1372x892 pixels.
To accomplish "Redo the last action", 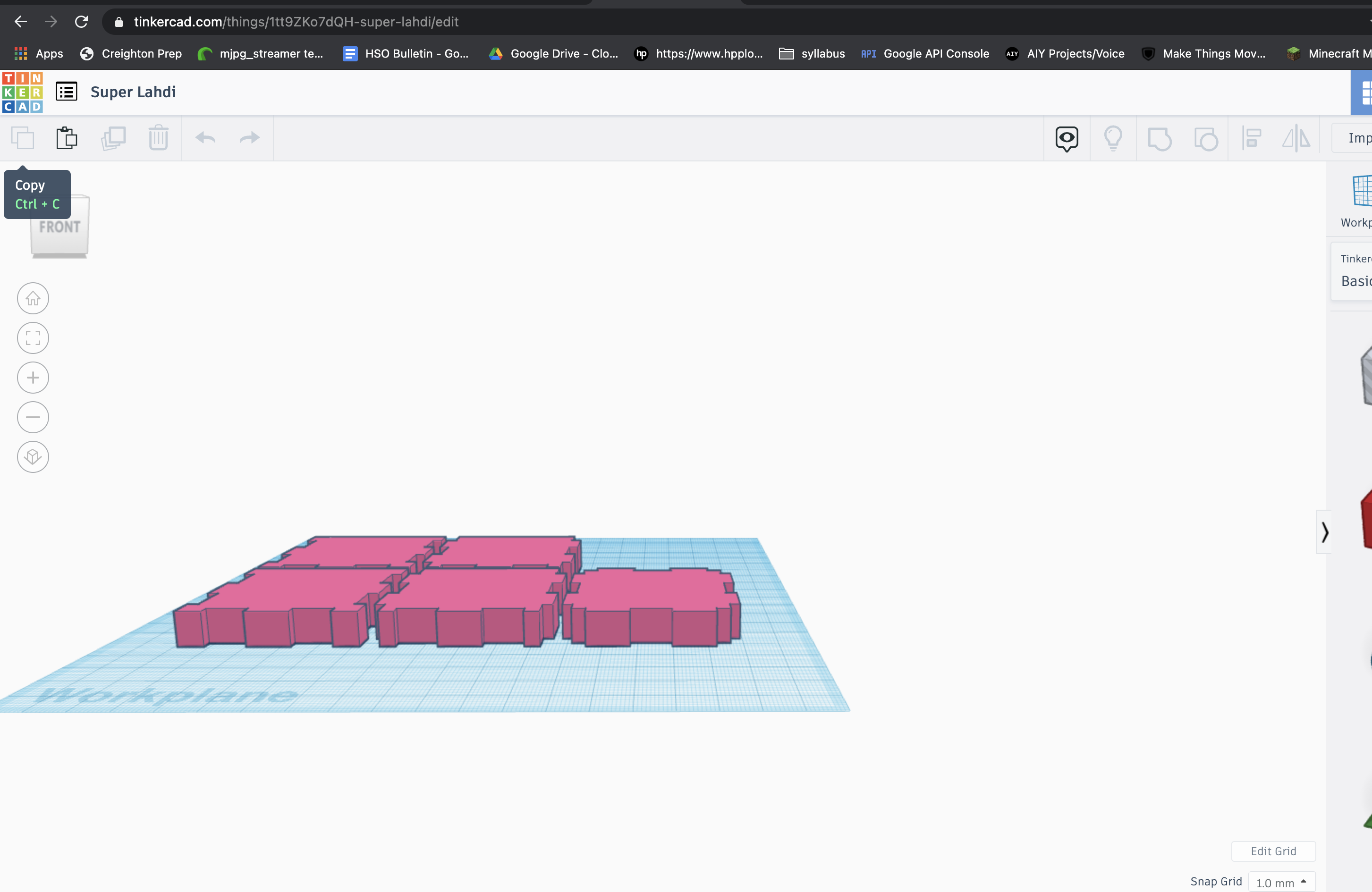I will [250, 138].
